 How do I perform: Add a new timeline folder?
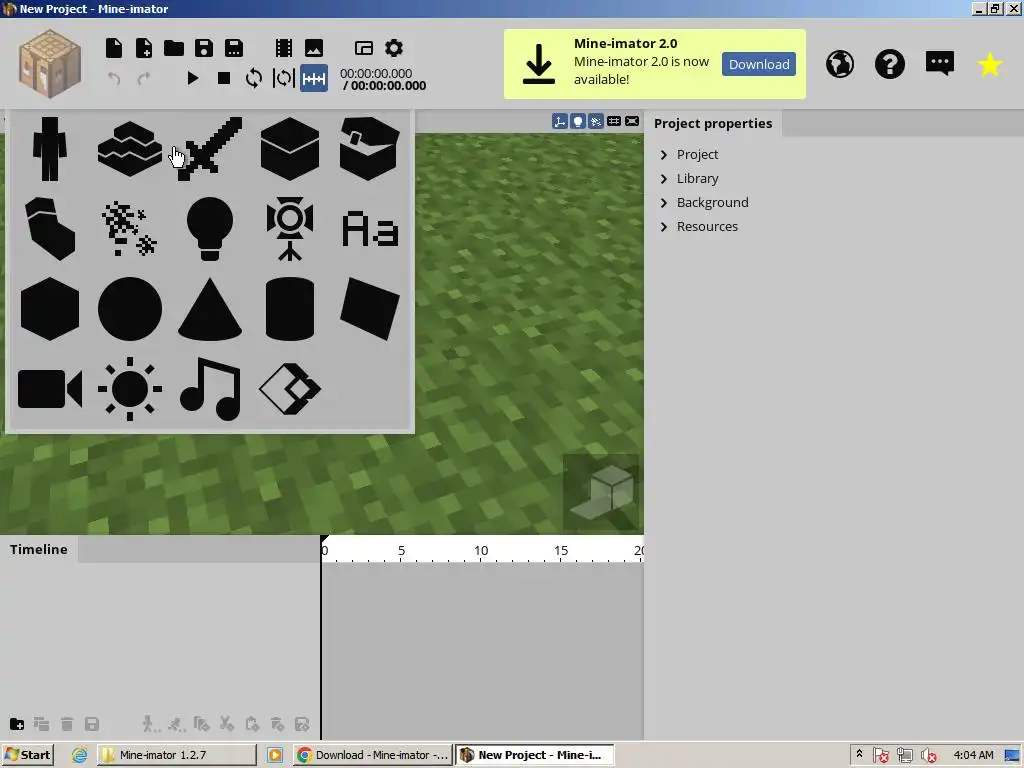pos(17,724)
